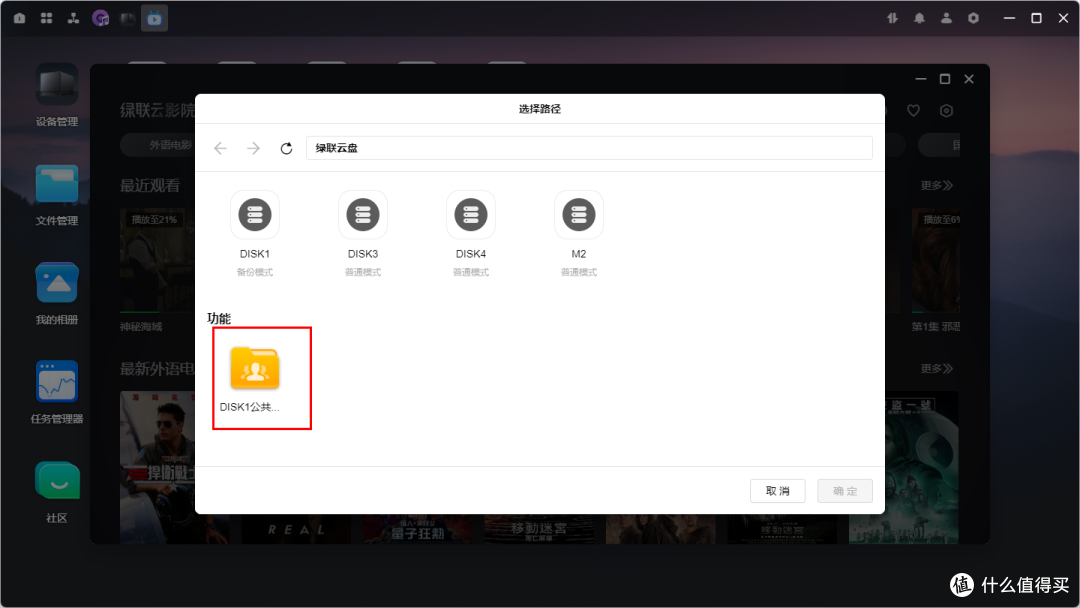Click the 绿联云盘 path field
The width and height of the screenshot is (1080, 608).
tap(589, 148)
